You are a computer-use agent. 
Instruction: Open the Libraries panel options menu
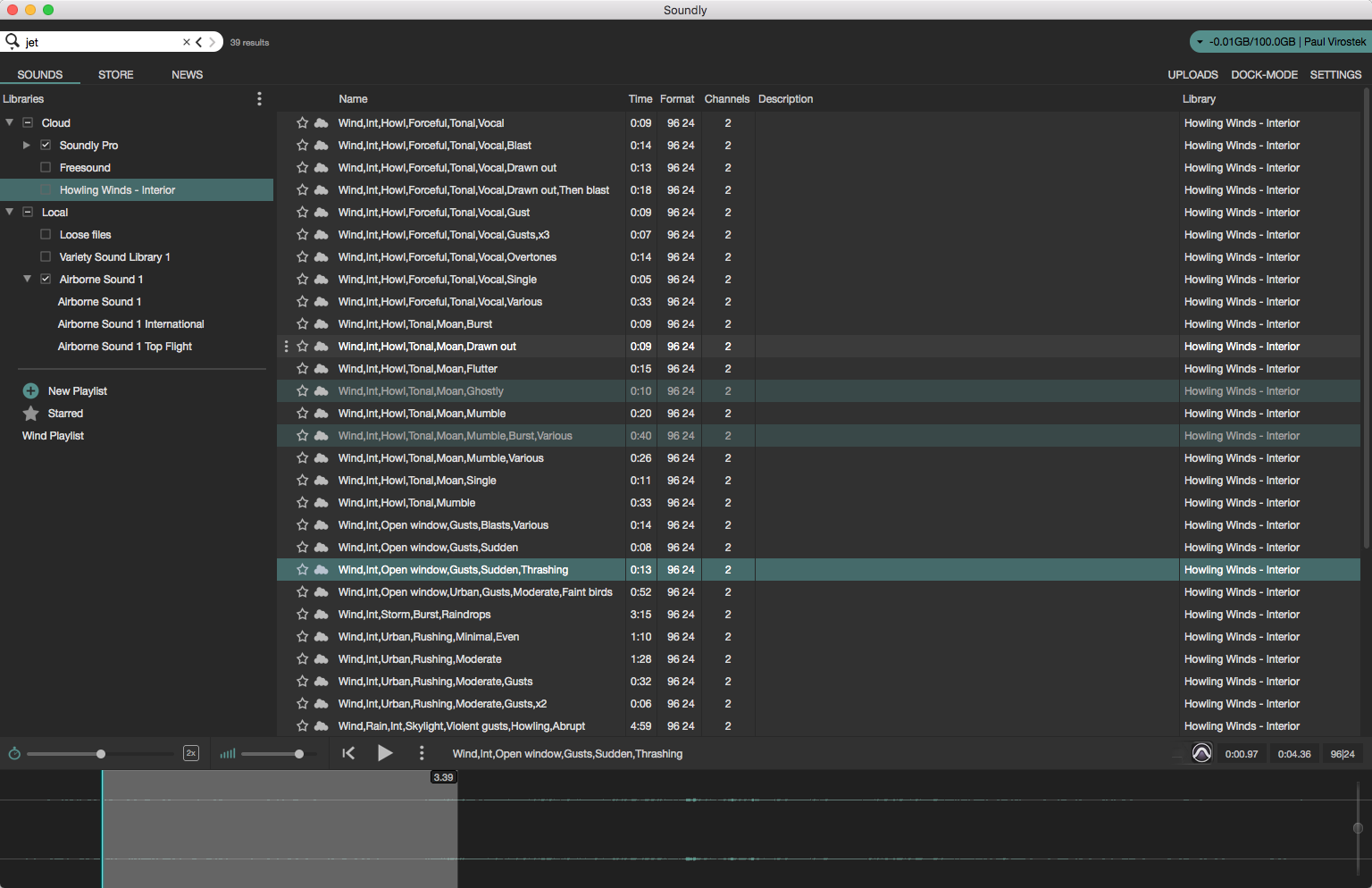259,98
